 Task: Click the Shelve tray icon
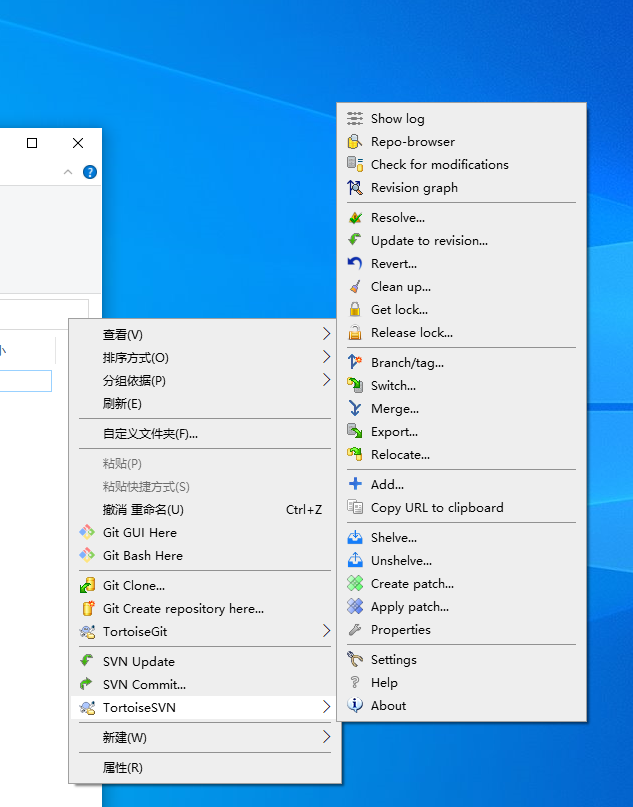(x=355, y=537)
